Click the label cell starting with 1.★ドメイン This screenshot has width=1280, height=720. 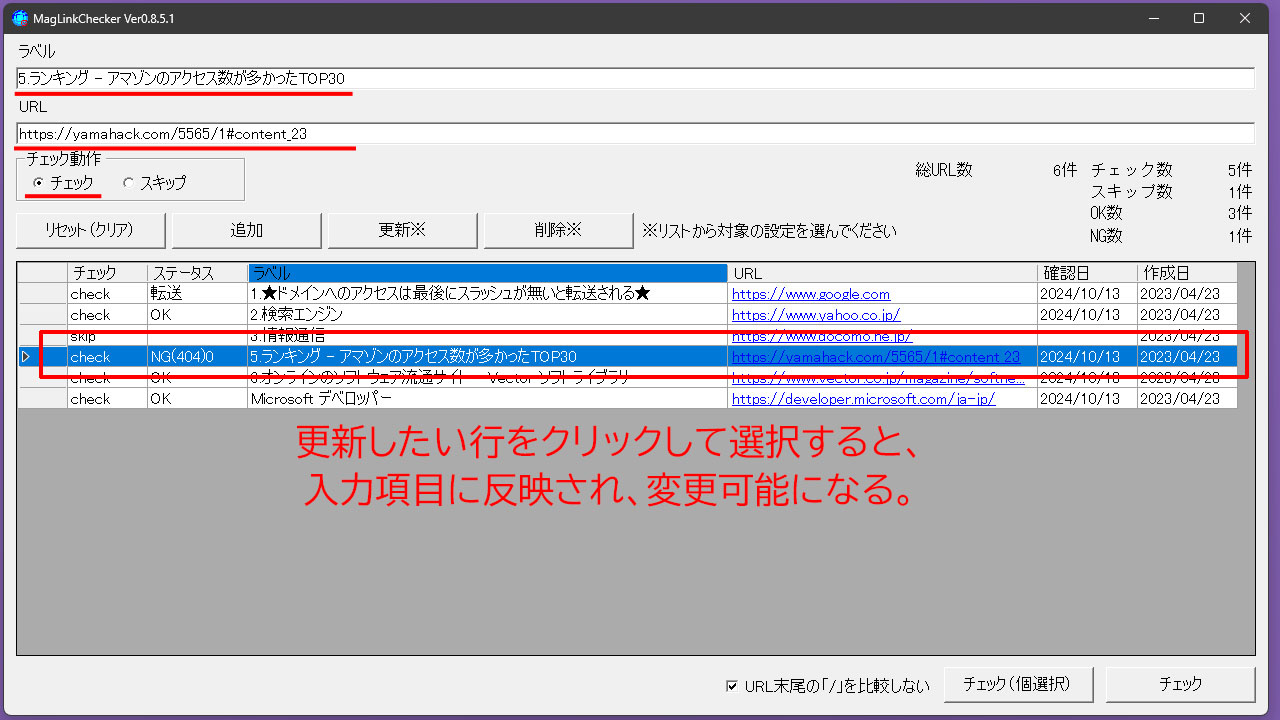(487, 294)
